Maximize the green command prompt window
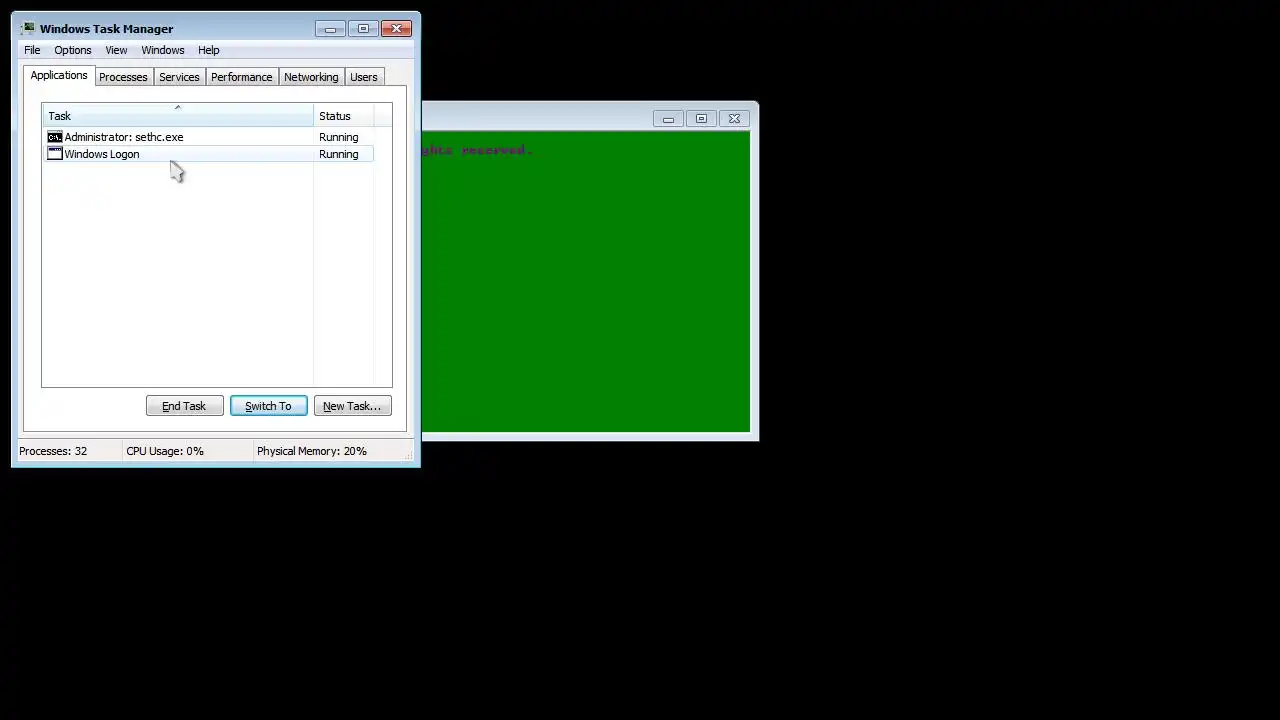 (701, 119)
